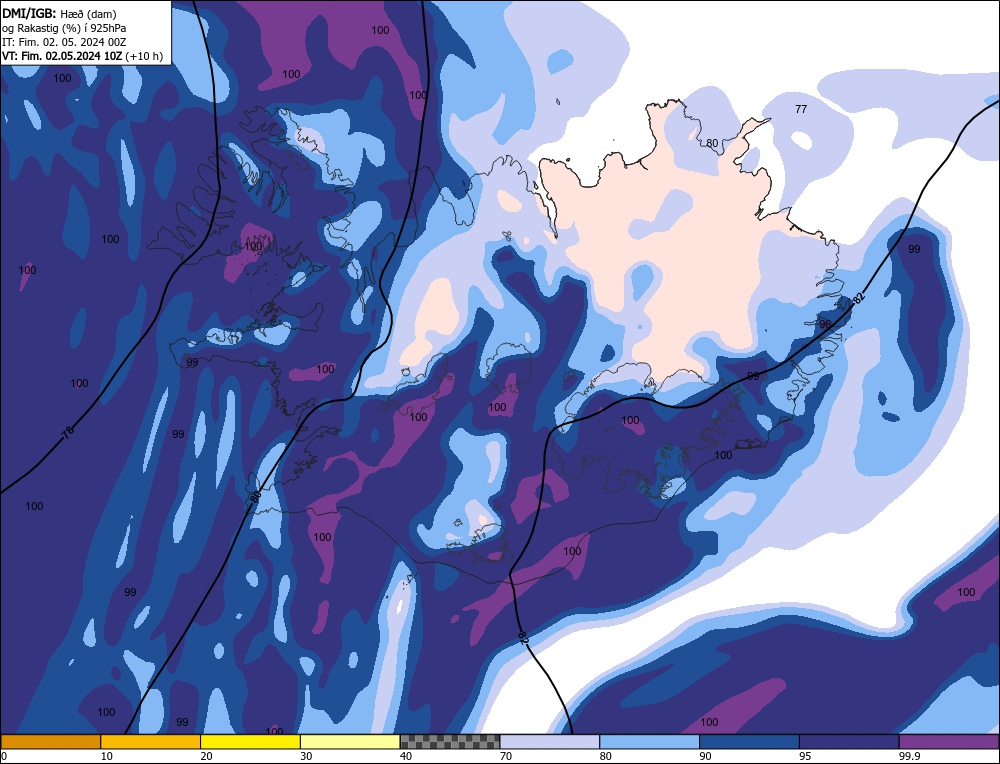Click the dark orange 0–10 legend swatch
This screenshot has width=1000, height=764.
51,742
